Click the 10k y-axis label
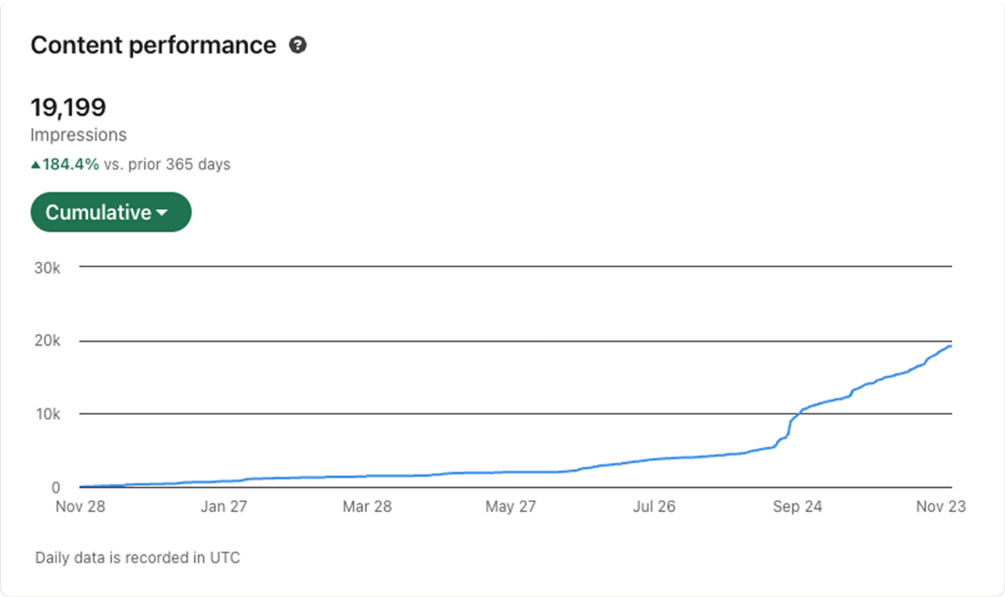 [x=46, y=414]
